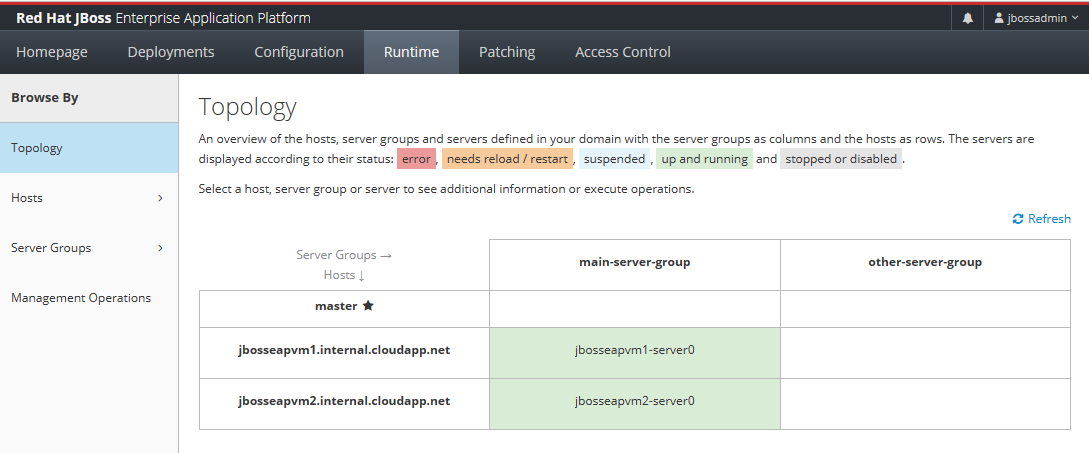Select the Runtime tab

click(411, 52)
